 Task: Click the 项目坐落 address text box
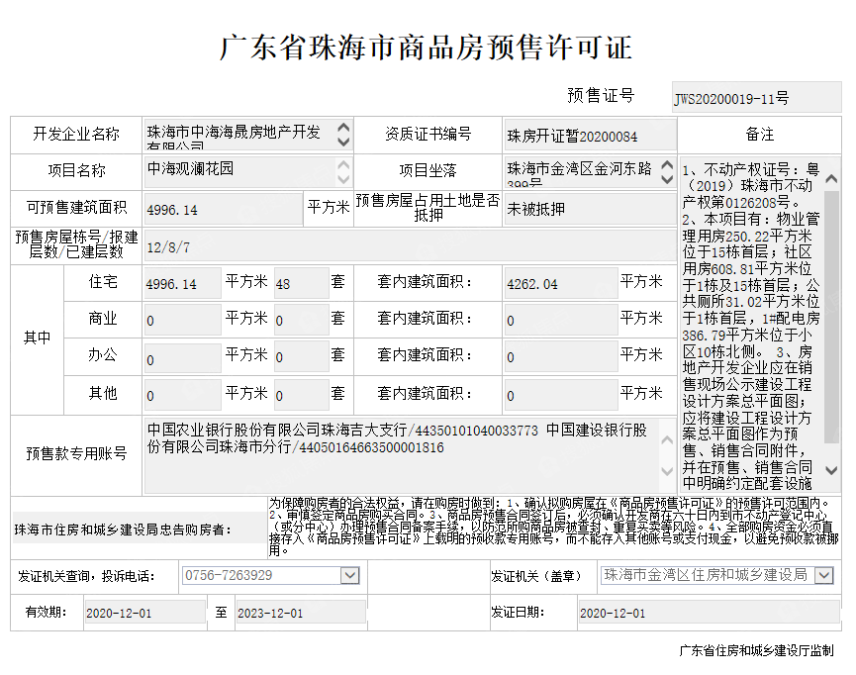[590, 171]
